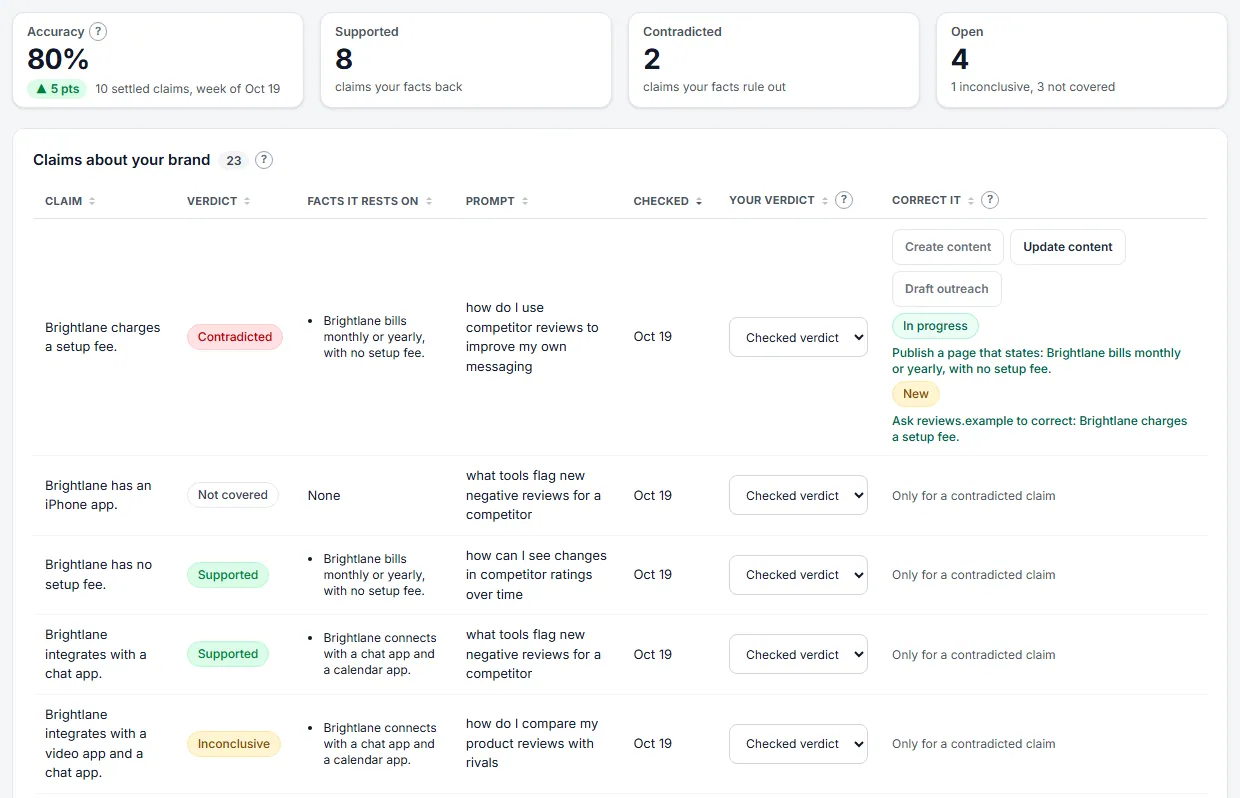Select the claim 'Brightlane charges a setup fee.'
This screenshot has width=1240, height=798.
(103, 337)
